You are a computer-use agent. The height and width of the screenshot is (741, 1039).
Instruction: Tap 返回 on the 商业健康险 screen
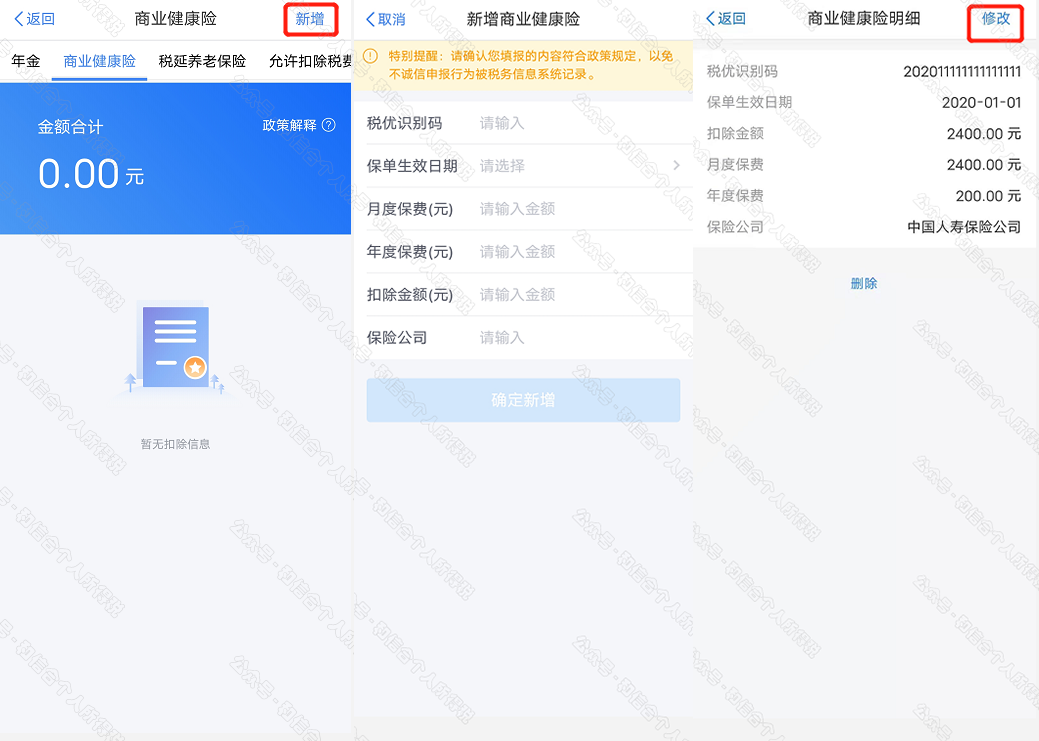(x=35, y=19)
